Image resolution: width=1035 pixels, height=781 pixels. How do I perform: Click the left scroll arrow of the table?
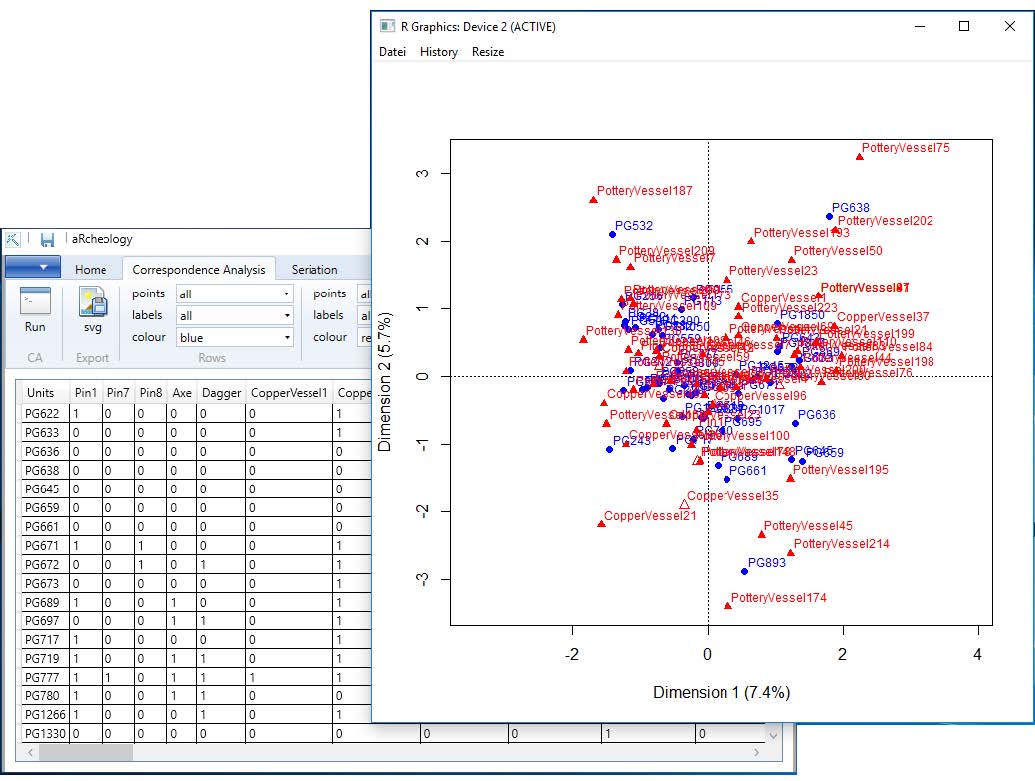click(30, 752)
